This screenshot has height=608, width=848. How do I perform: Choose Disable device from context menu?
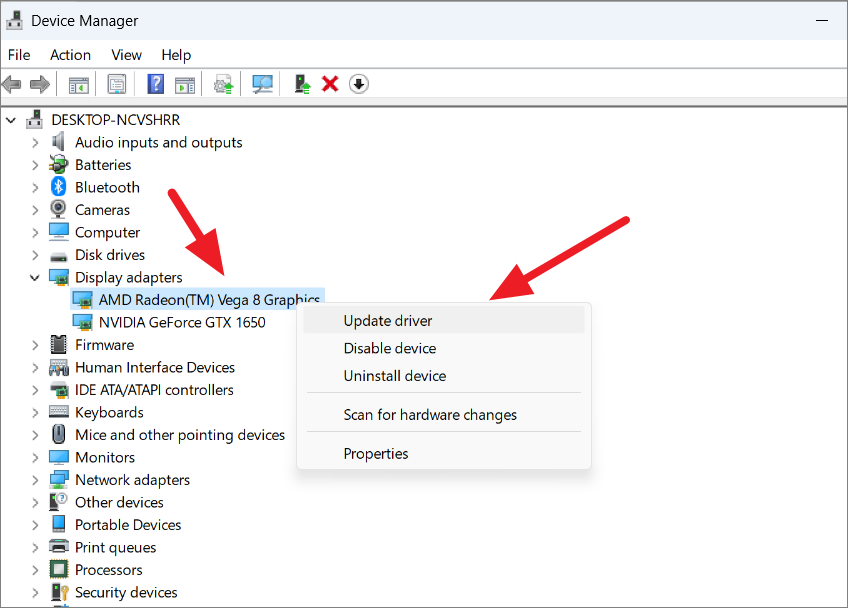tap(443, 348)
